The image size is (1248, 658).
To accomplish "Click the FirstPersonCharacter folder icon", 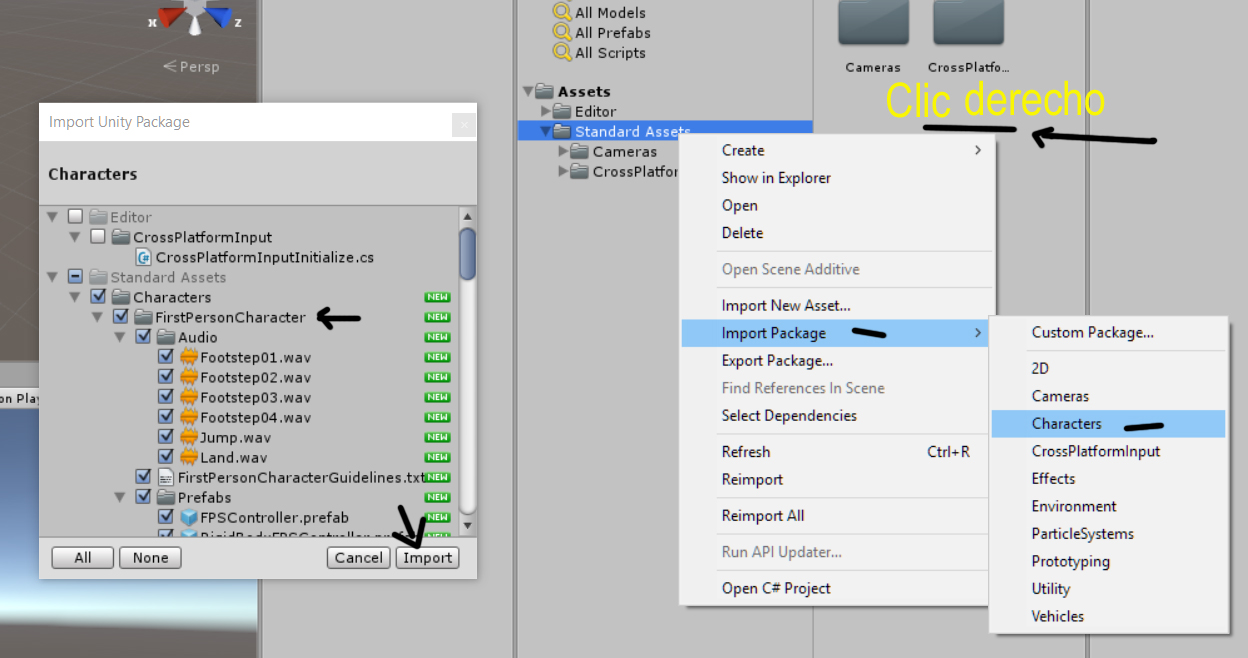I will point(144,317).
